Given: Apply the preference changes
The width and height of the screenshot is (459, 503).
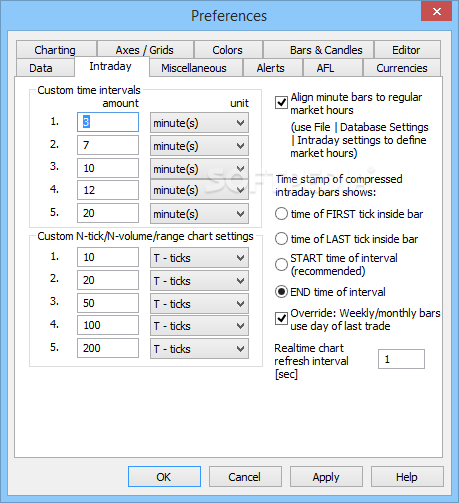Looking at the screenshot, I should pos(326,477).
